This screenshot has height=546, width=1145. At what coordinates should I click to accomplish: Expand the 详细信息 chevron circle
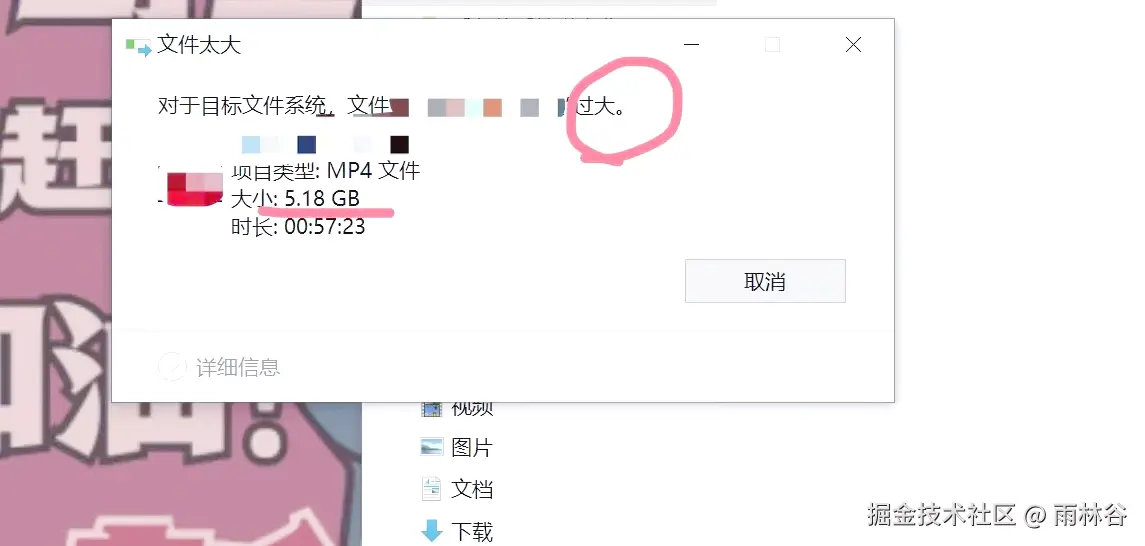[172, 366]
